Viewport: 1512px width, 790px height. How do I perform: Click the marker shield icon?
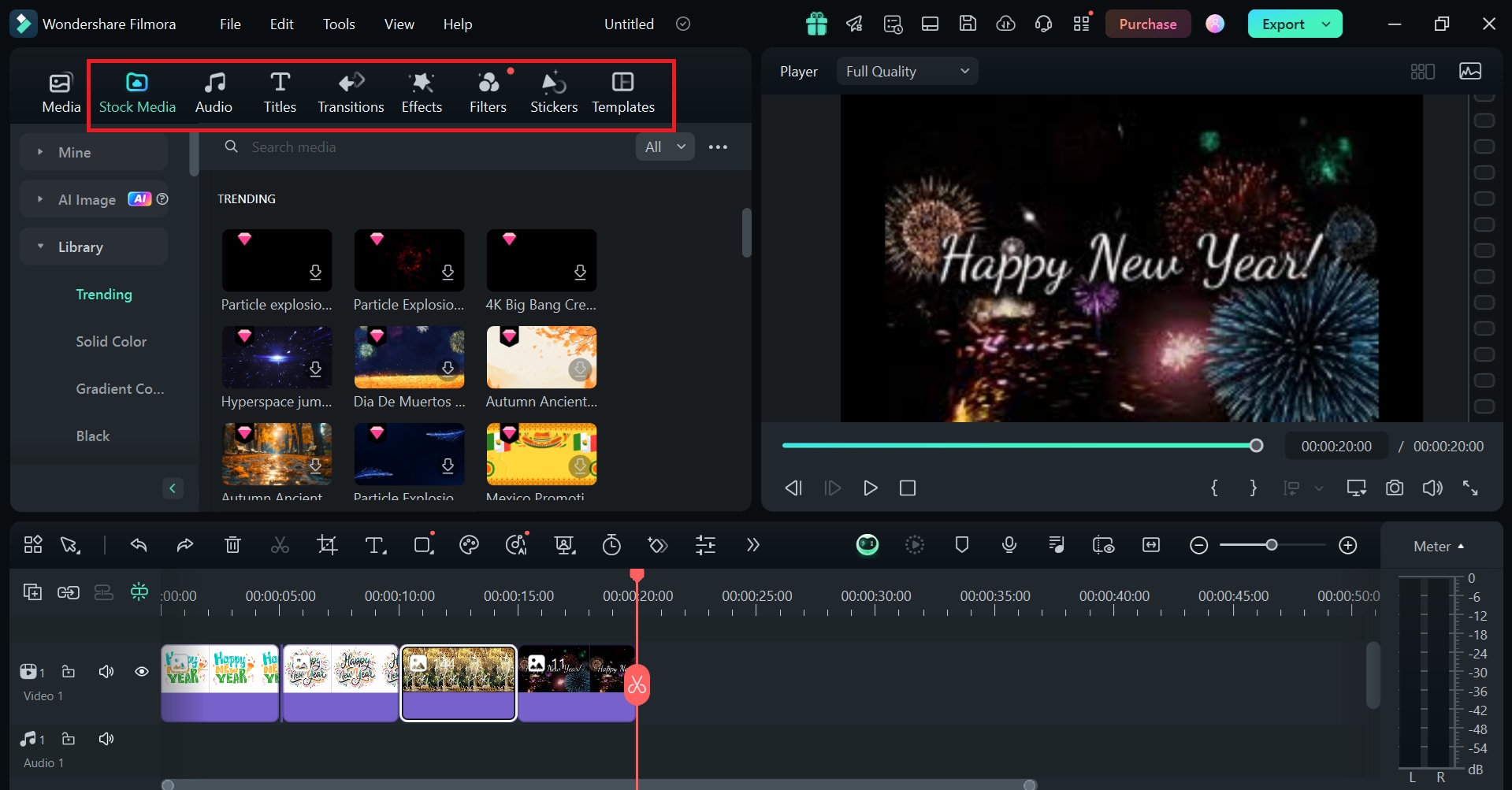pos(961,545)
